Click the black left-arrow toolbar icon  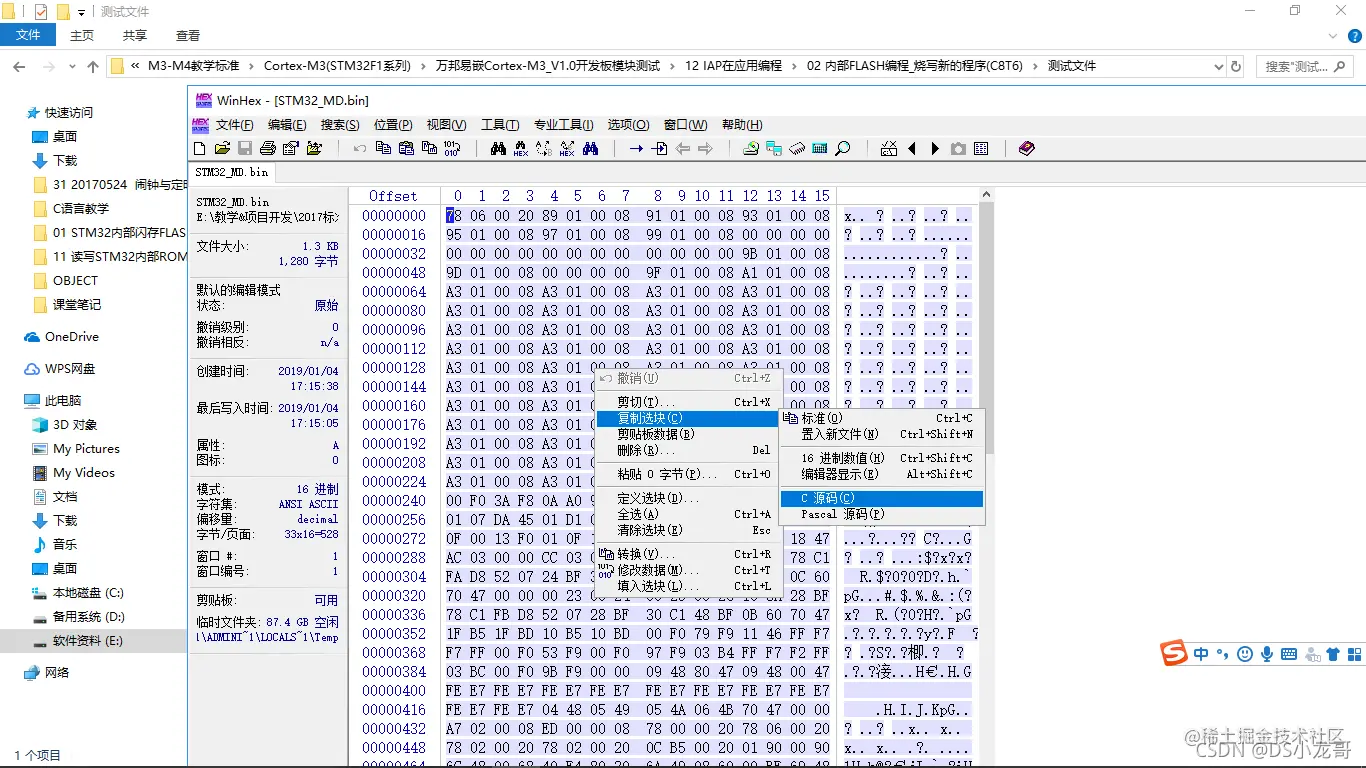pos(912,148)
